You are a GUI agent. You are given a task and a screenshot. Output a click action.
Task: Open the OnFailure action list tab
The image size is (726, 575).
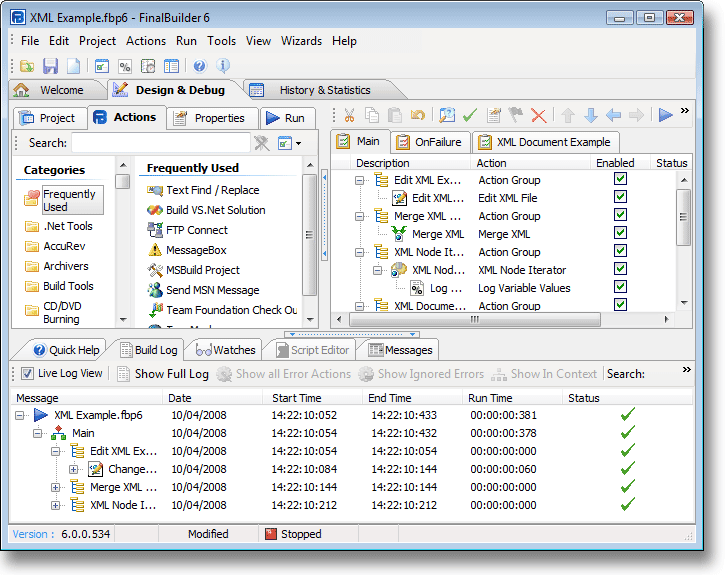point(430,142)
